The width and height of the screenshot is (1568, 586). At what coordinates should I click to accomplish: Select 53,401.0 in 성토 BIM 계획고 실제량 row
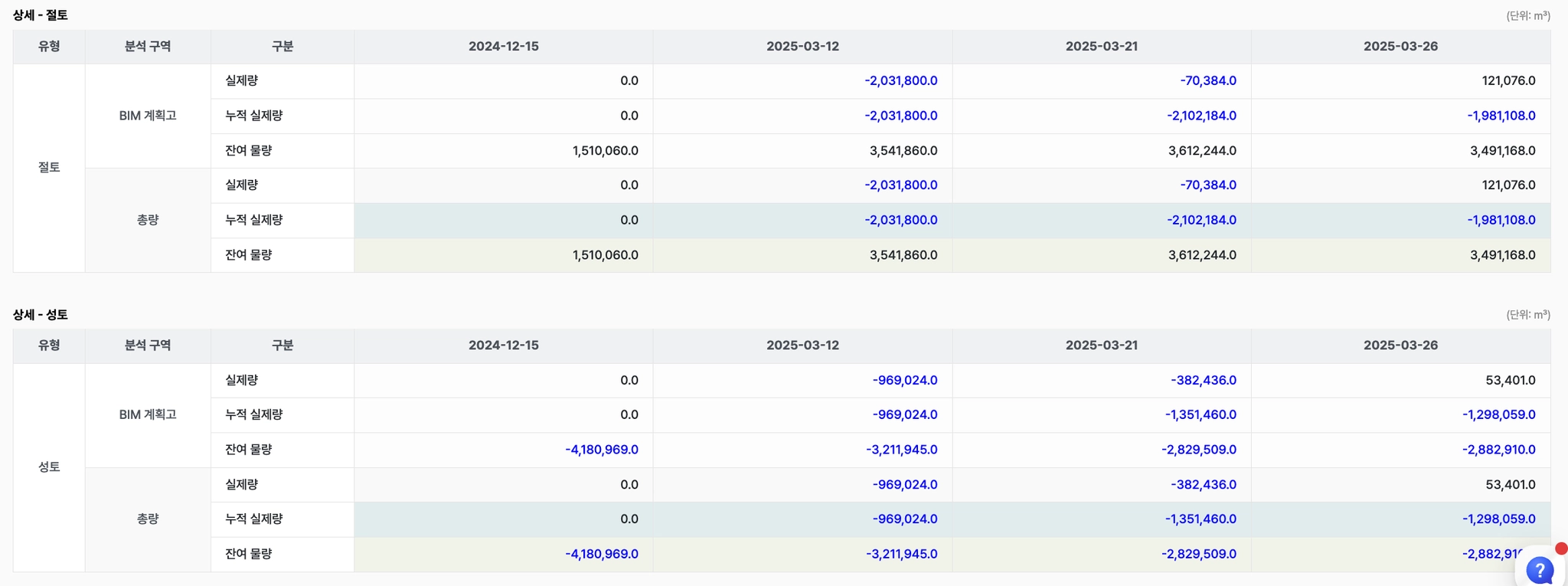[x=1510, y=380]
